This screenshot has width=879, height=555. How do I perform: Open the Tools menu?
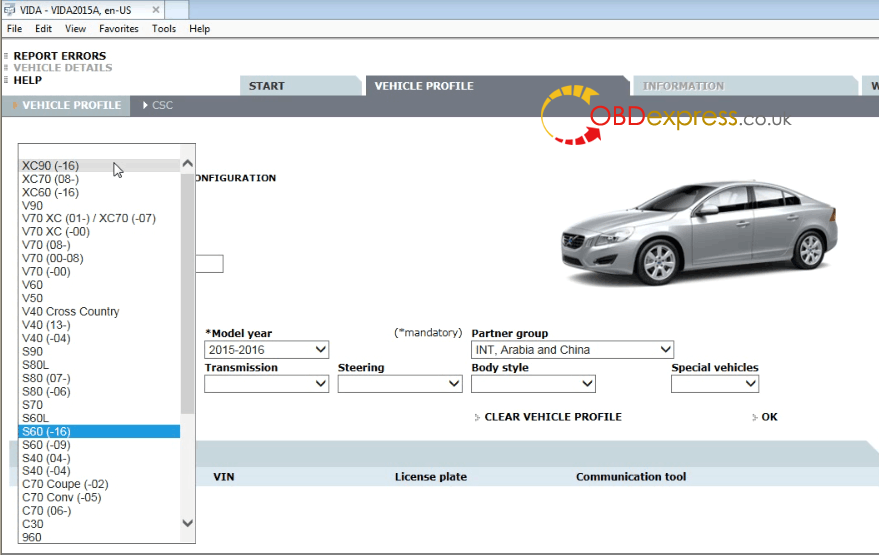pos(164,29)
